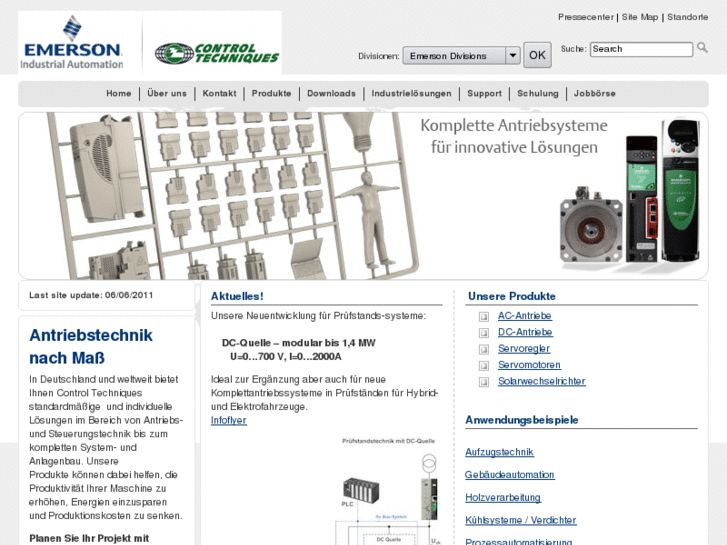
Task: Open the Kühlsysteme / Verdichter link
Action: click(521, 520)
